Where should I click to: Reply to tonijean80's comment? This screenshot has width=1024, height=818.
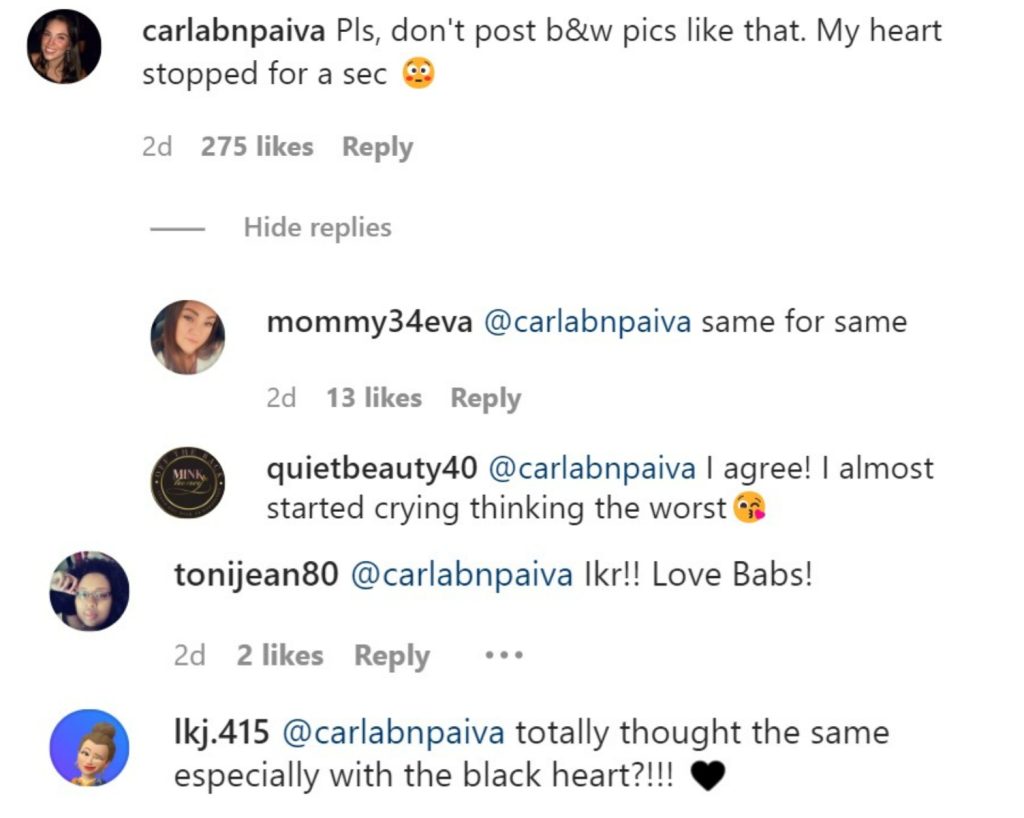click(391, 656)
